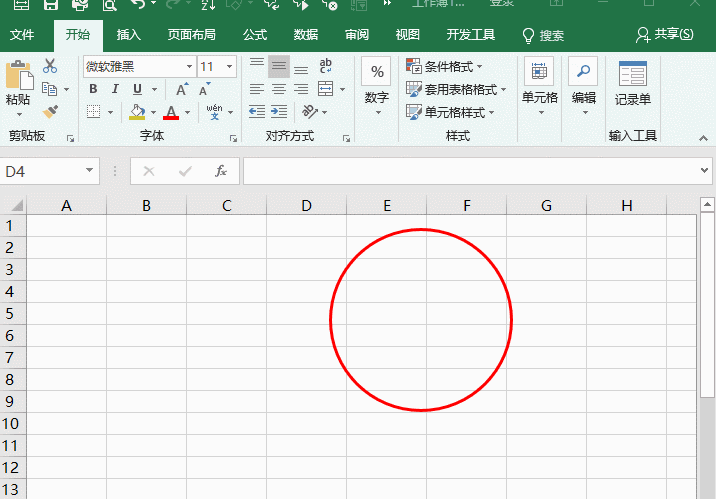Click the 共享 share button
The height and width of the screenshot is (499, 716).
(665, 35)
